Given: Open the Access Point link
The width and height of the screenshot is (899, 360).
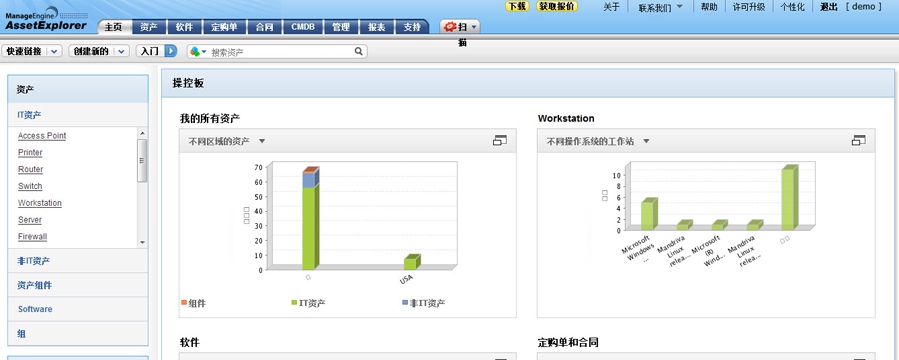Looking at the screenshot, I should coord(42,136).
